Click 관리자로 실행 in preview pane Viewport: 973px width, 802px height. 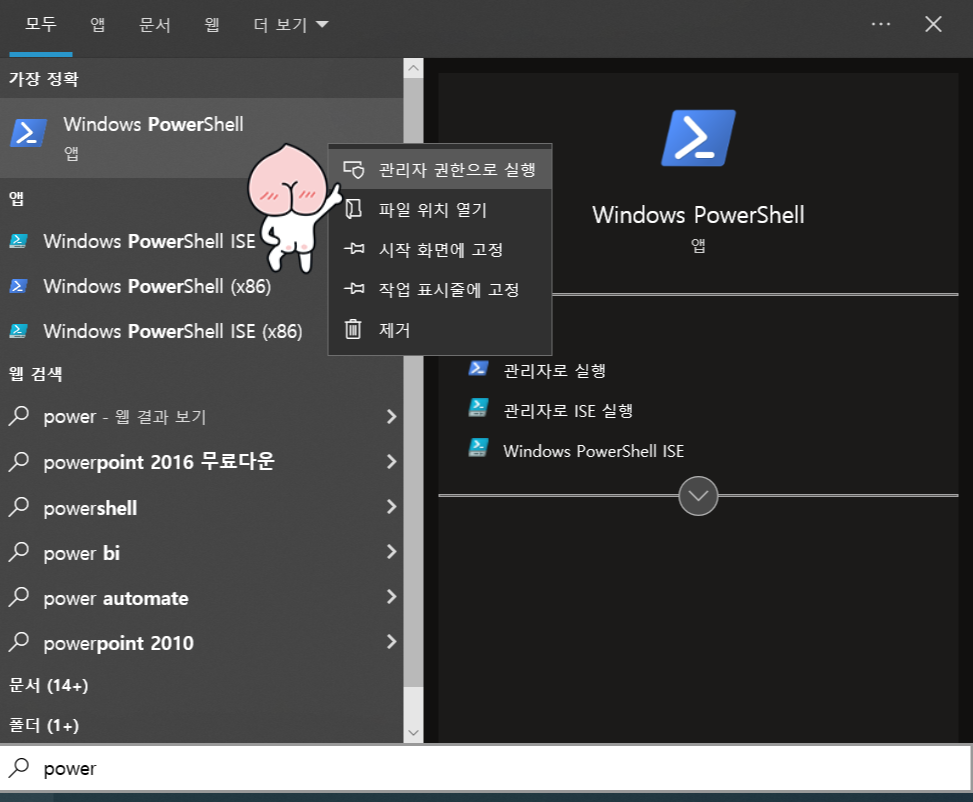(554, 371)
